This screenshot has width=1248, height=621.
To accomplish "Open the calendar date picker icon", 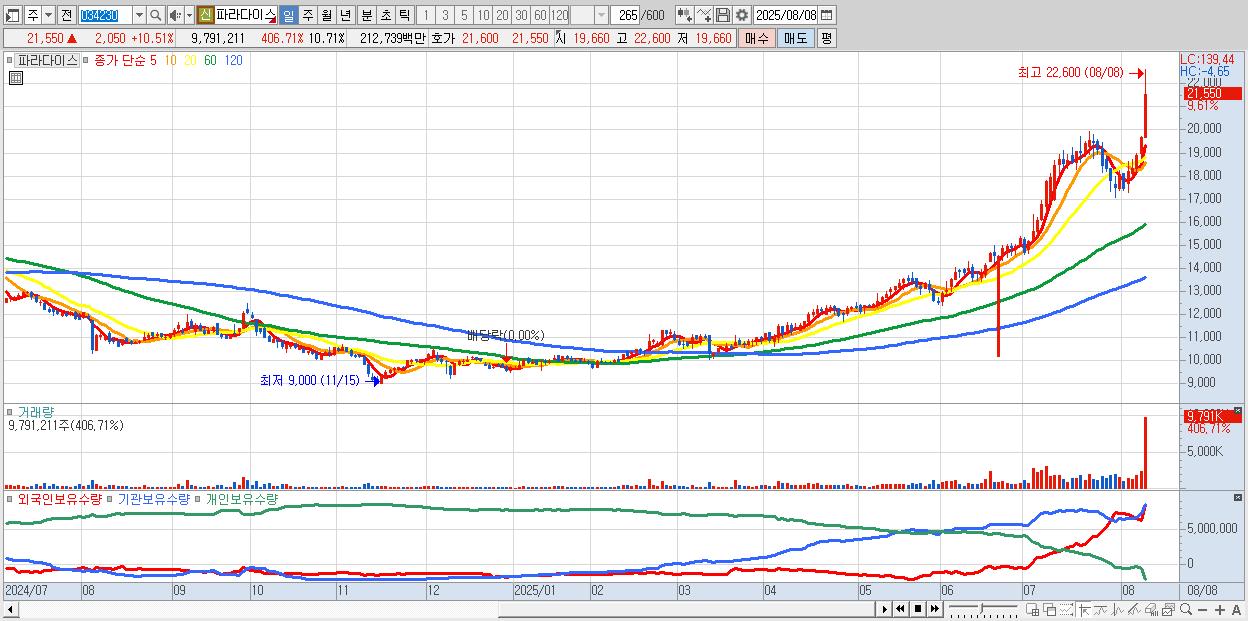I will pyautogui.click(x=828, y=15).
